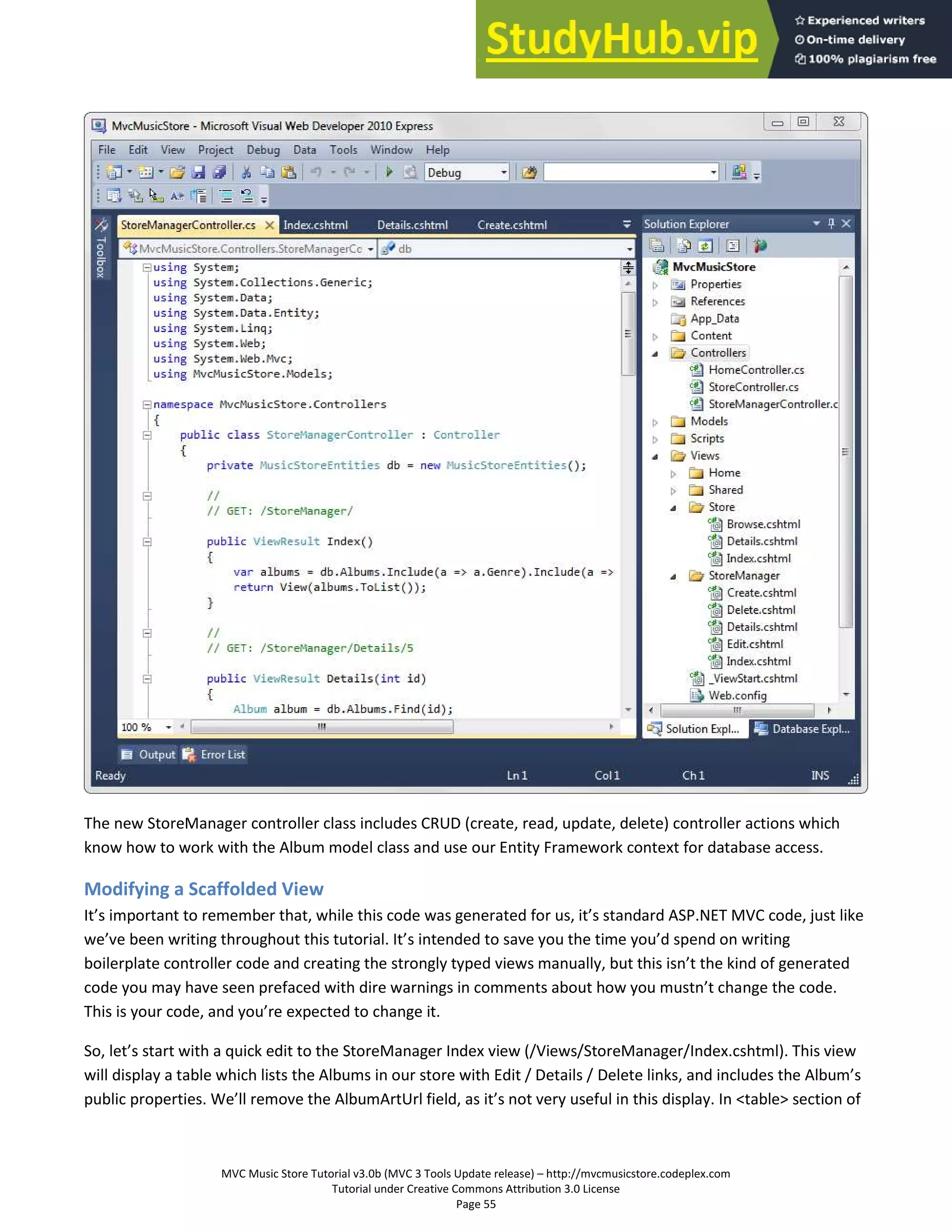
Task: Refresh the Solution Explorer tree
Action: [705, 246]
